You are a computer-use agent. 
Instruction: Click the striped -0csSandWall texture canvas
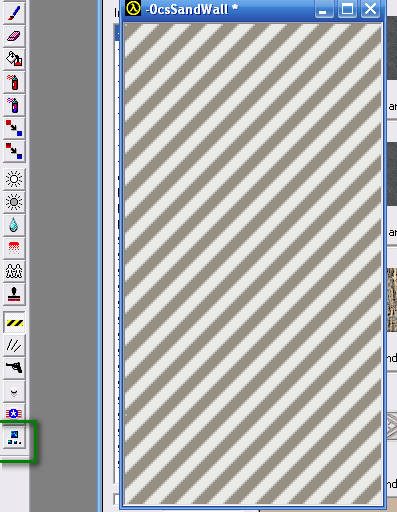(x=253, y=263)
